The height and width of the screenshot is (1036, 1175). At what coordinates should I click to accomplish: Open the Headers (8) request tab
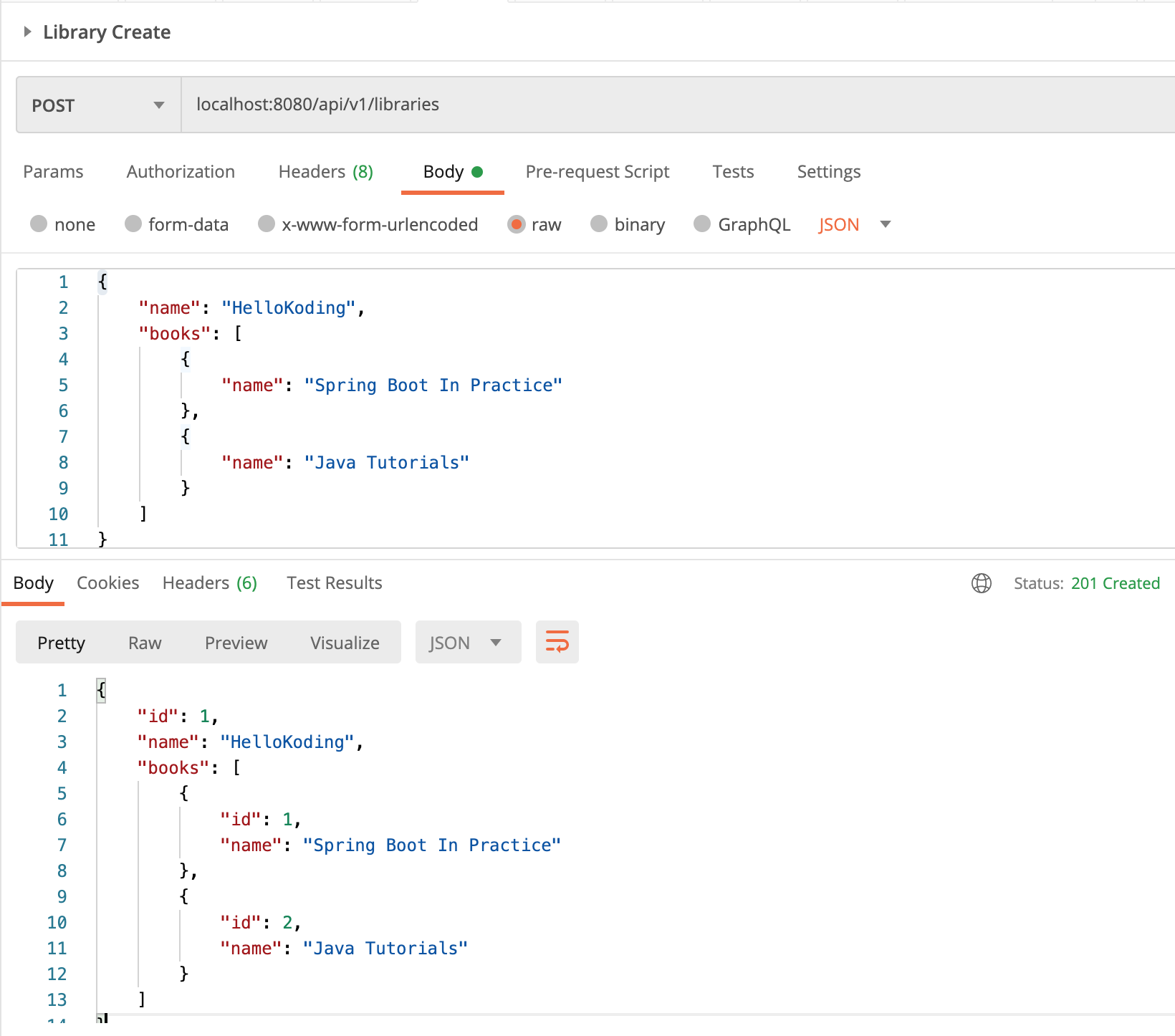pos(325,171)
